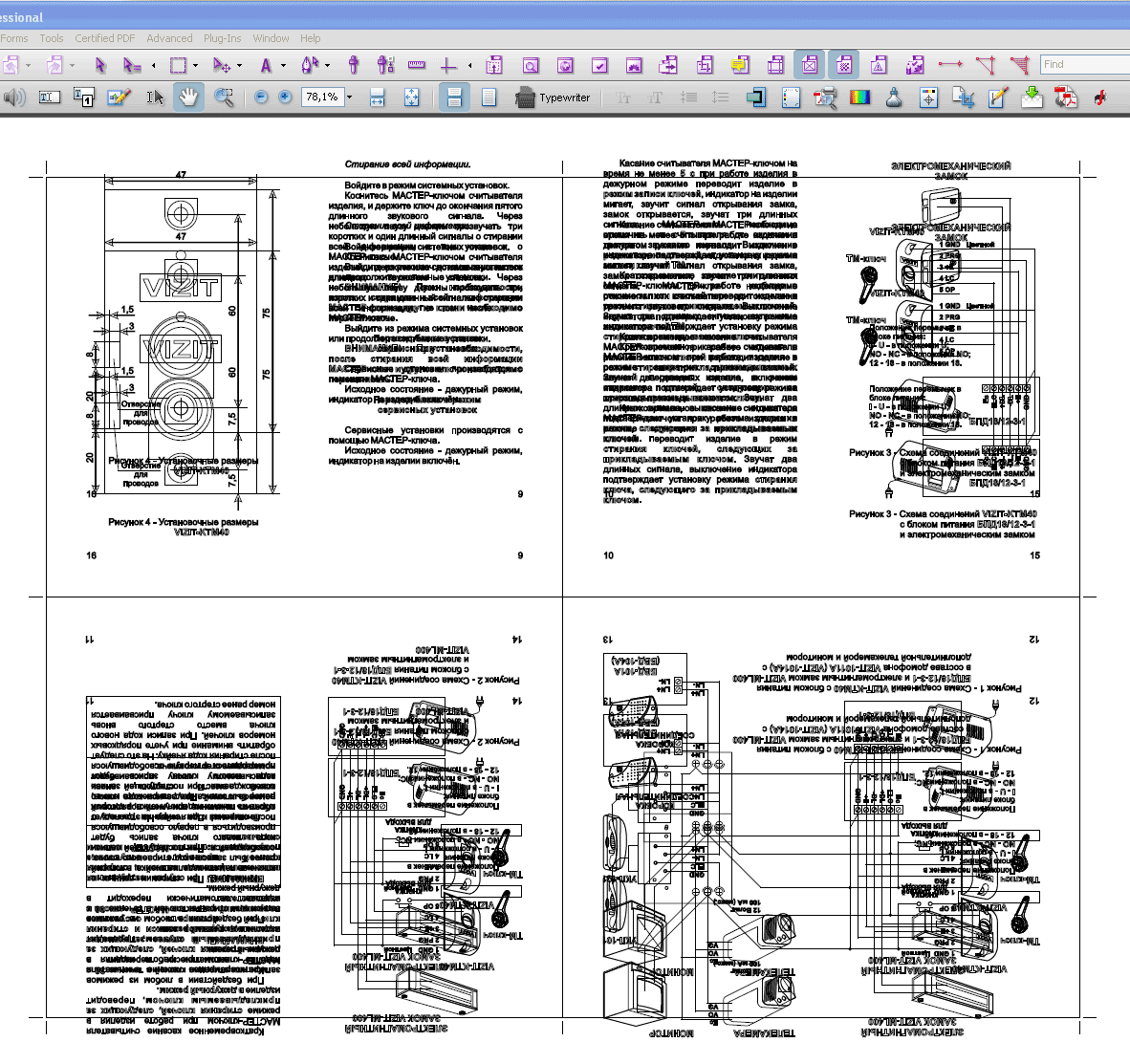This screenshot has height=1064, width=1130.
Task: Open the text tool dropdown arrow
Action: (x=283, y=66)
